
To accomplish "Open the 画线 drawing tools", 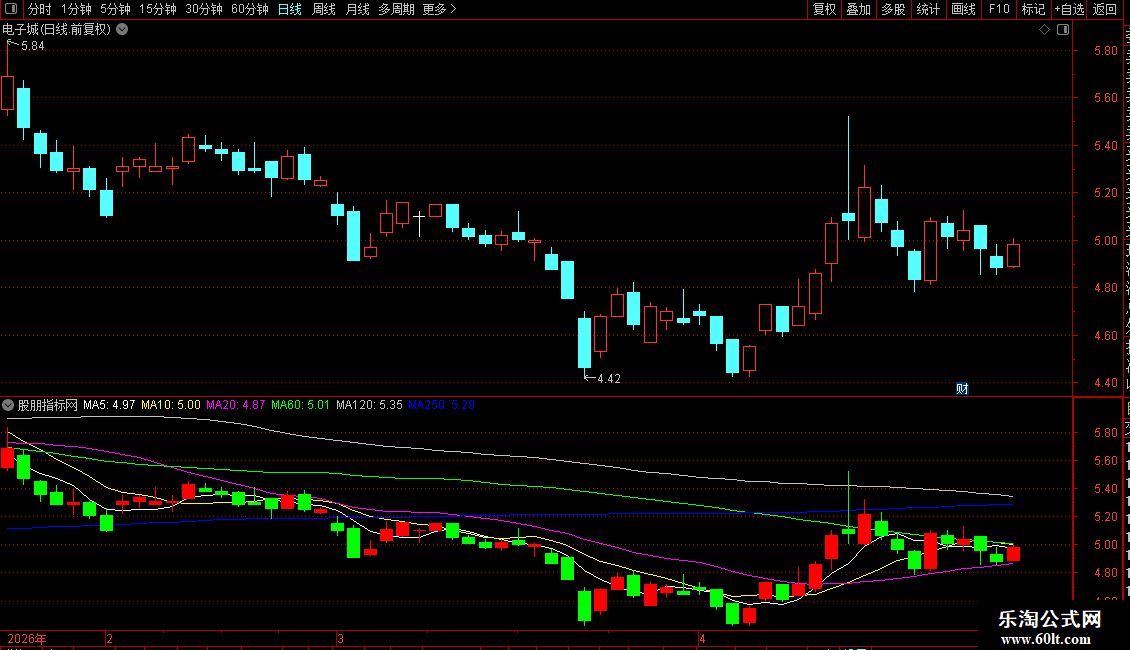I will (x=963, y=9).
